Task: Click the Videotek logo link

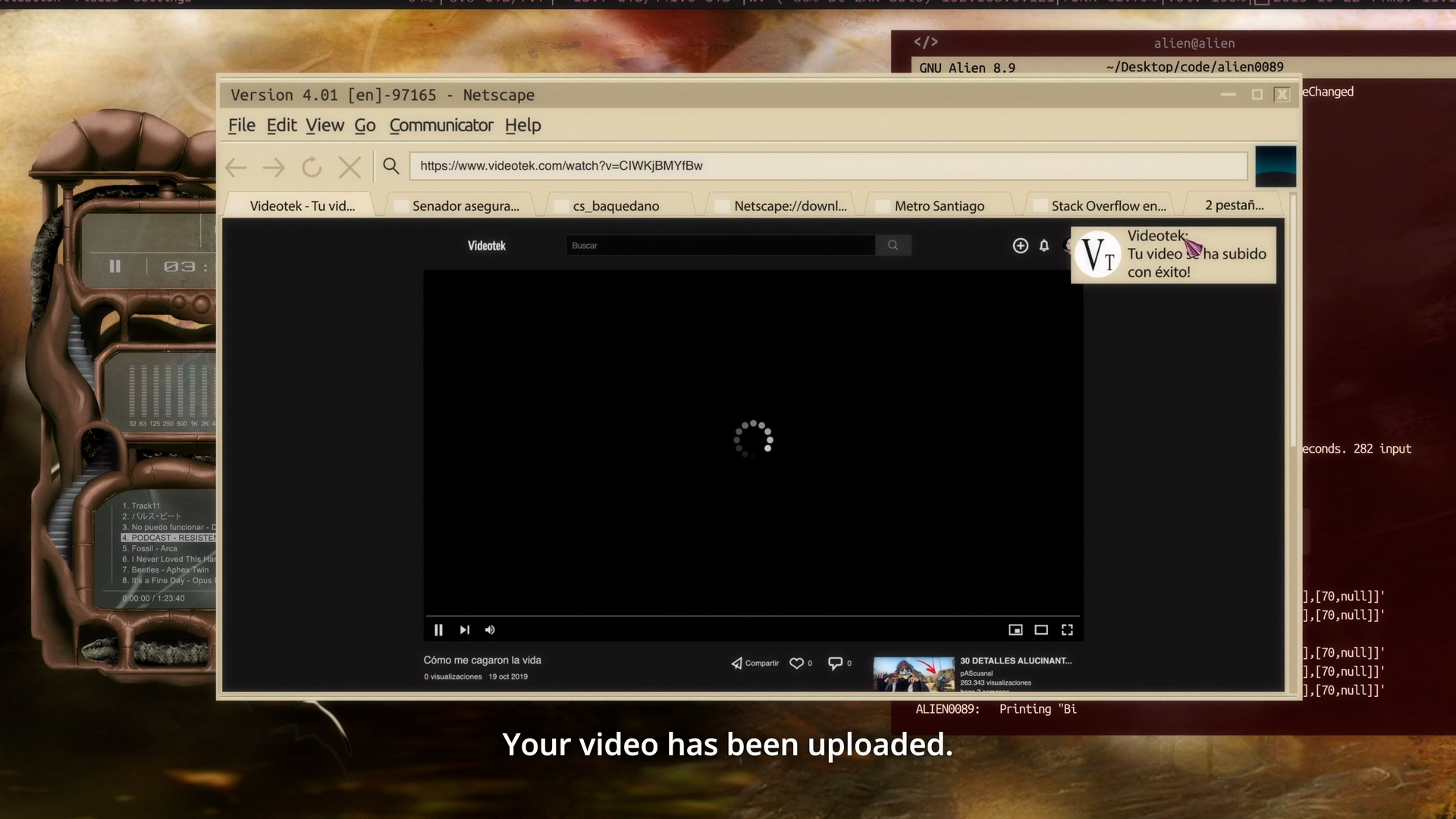Action: [x=486, y=246]
